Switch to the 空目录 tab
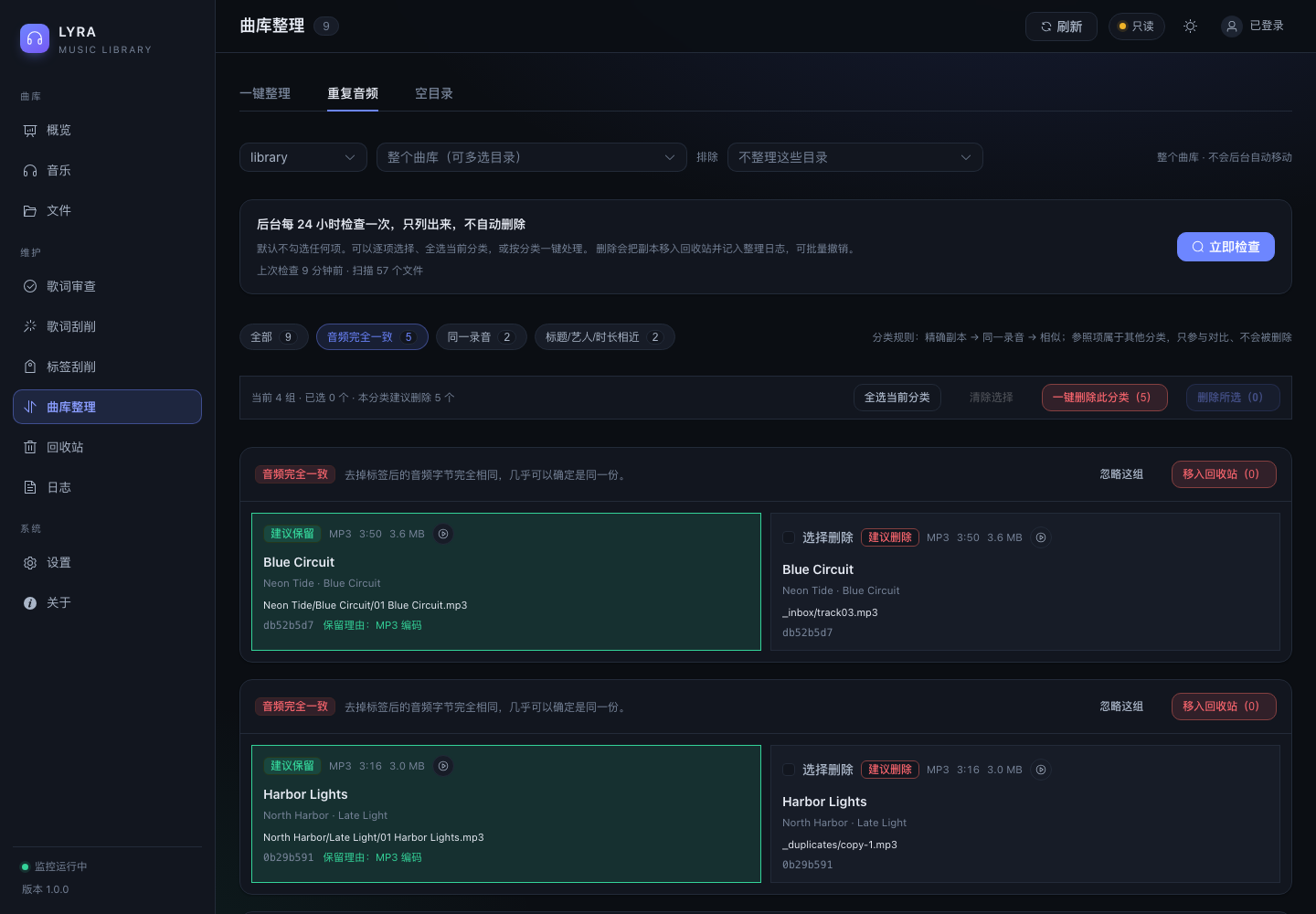 [x=434, y=93]
